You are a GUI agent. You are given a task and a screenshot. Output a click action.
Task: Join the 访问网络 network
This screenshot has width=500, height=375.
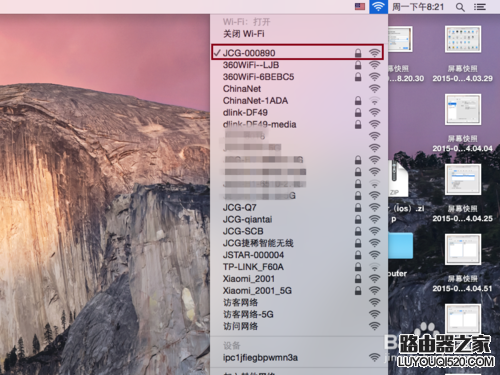click(x=299, y=326)
